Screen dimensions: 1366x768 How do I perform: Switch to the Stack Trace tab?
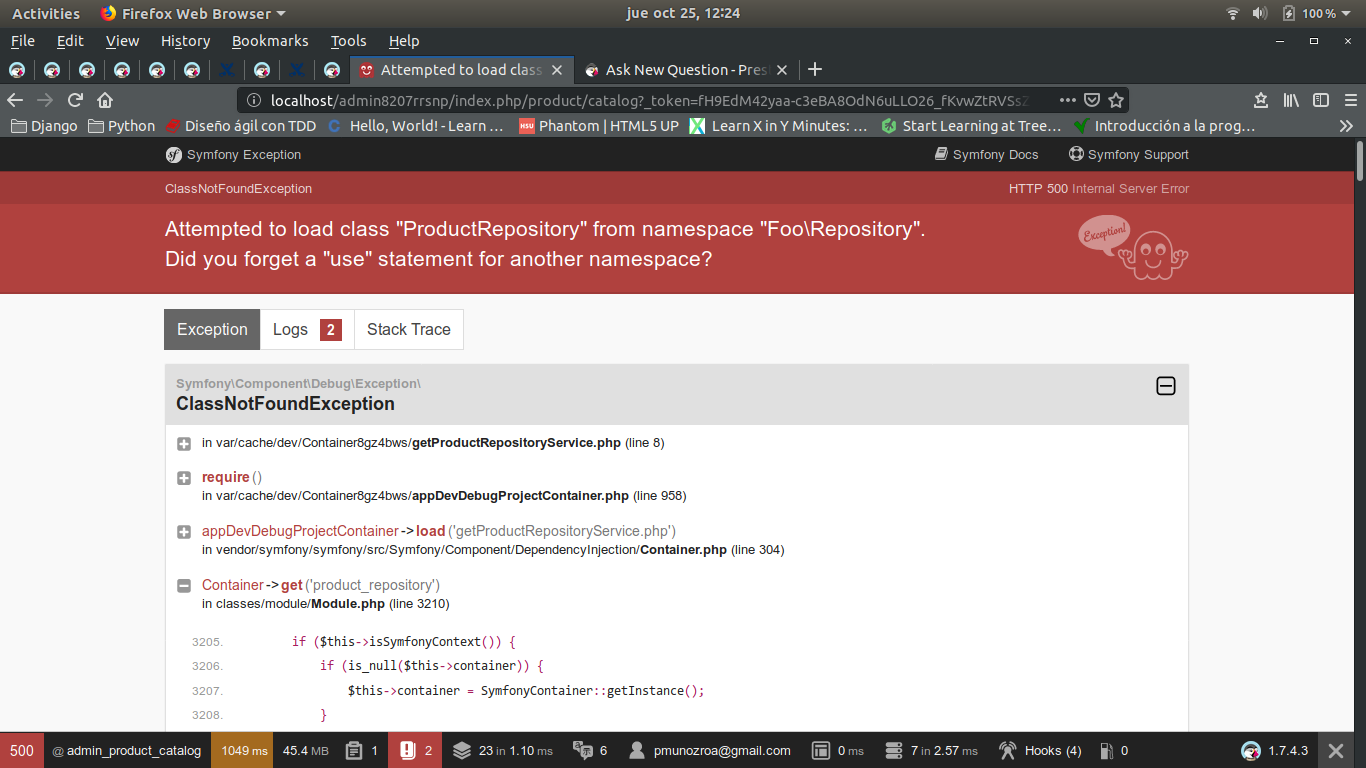click(x=409, y=329)
